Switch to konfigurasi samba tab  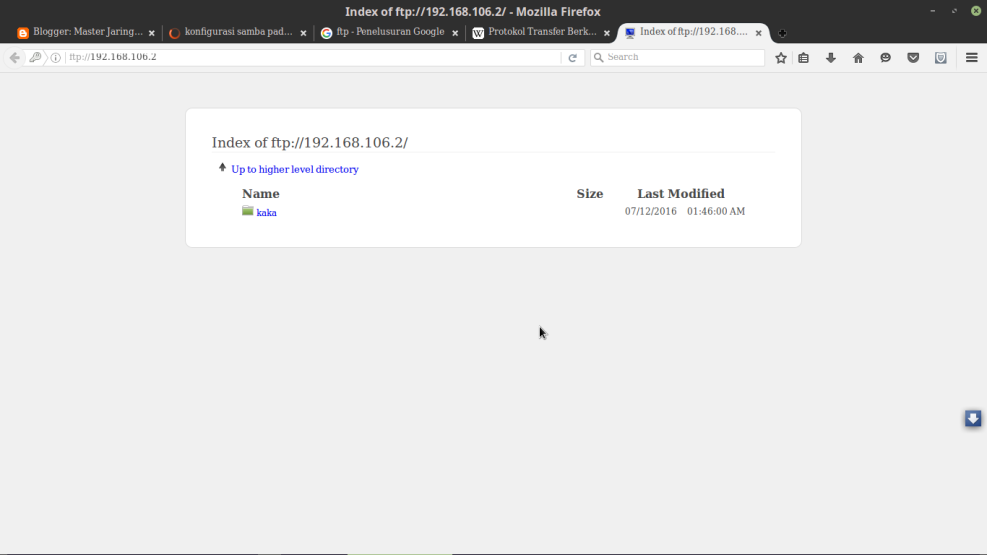click(x=236, y=32)
